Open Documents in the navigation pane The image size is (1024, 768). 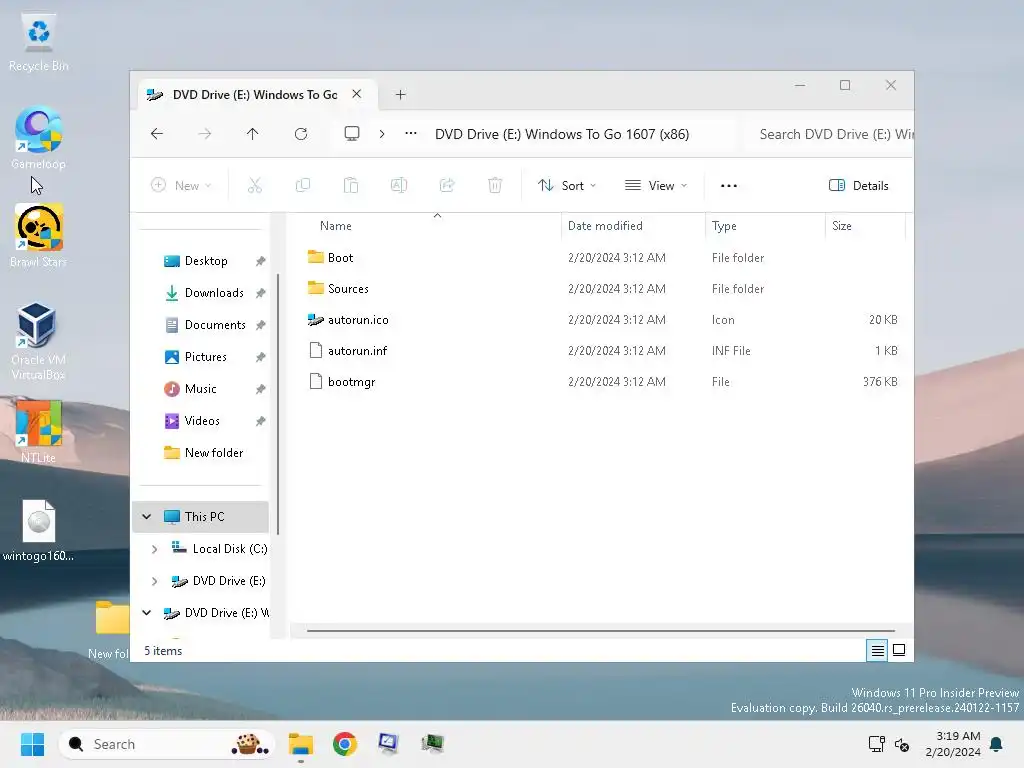(215, 325)
